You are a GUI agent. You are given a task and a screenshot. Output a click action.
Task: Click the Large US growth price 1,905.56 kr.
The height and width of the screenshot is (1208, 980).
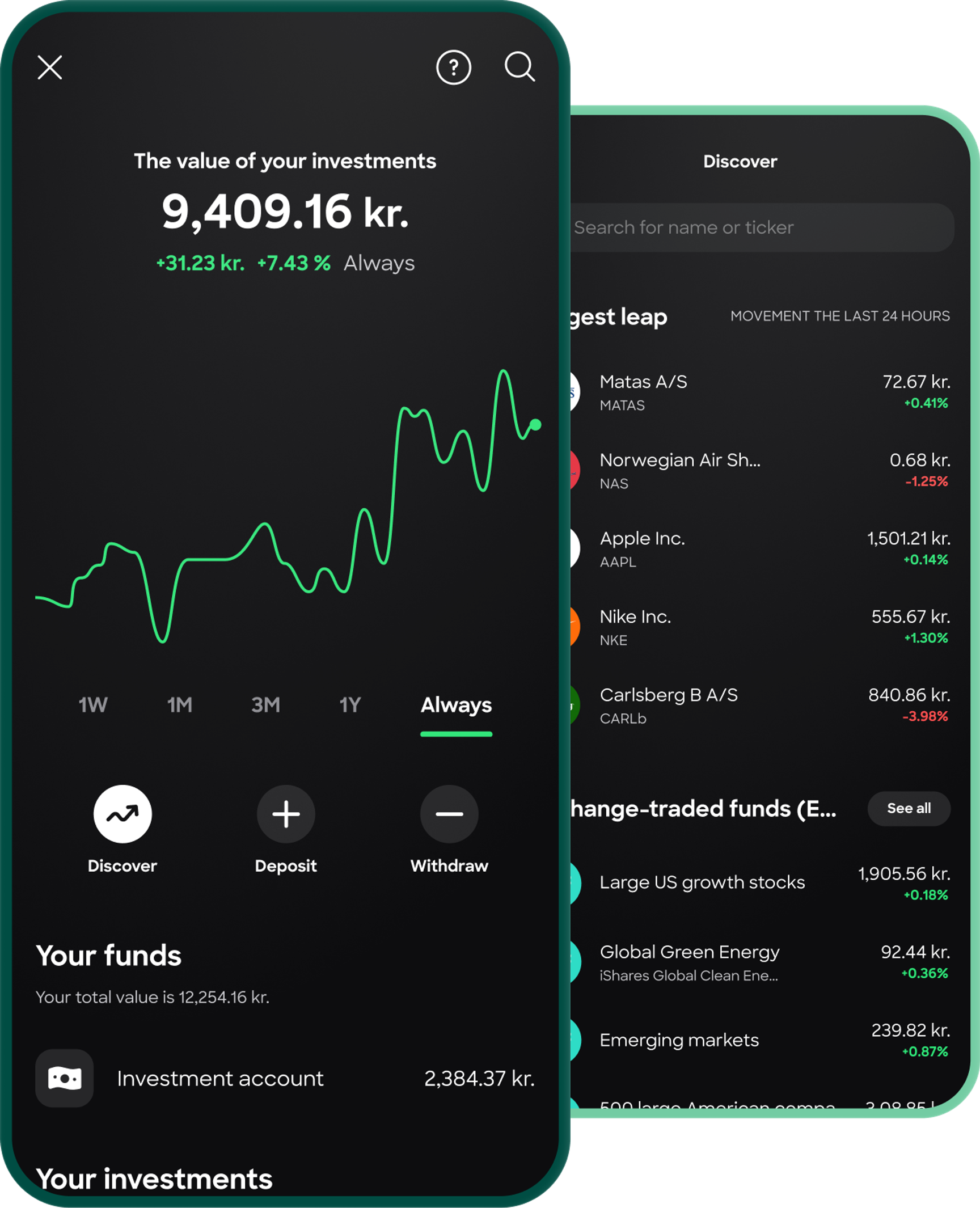click(905, 873)
